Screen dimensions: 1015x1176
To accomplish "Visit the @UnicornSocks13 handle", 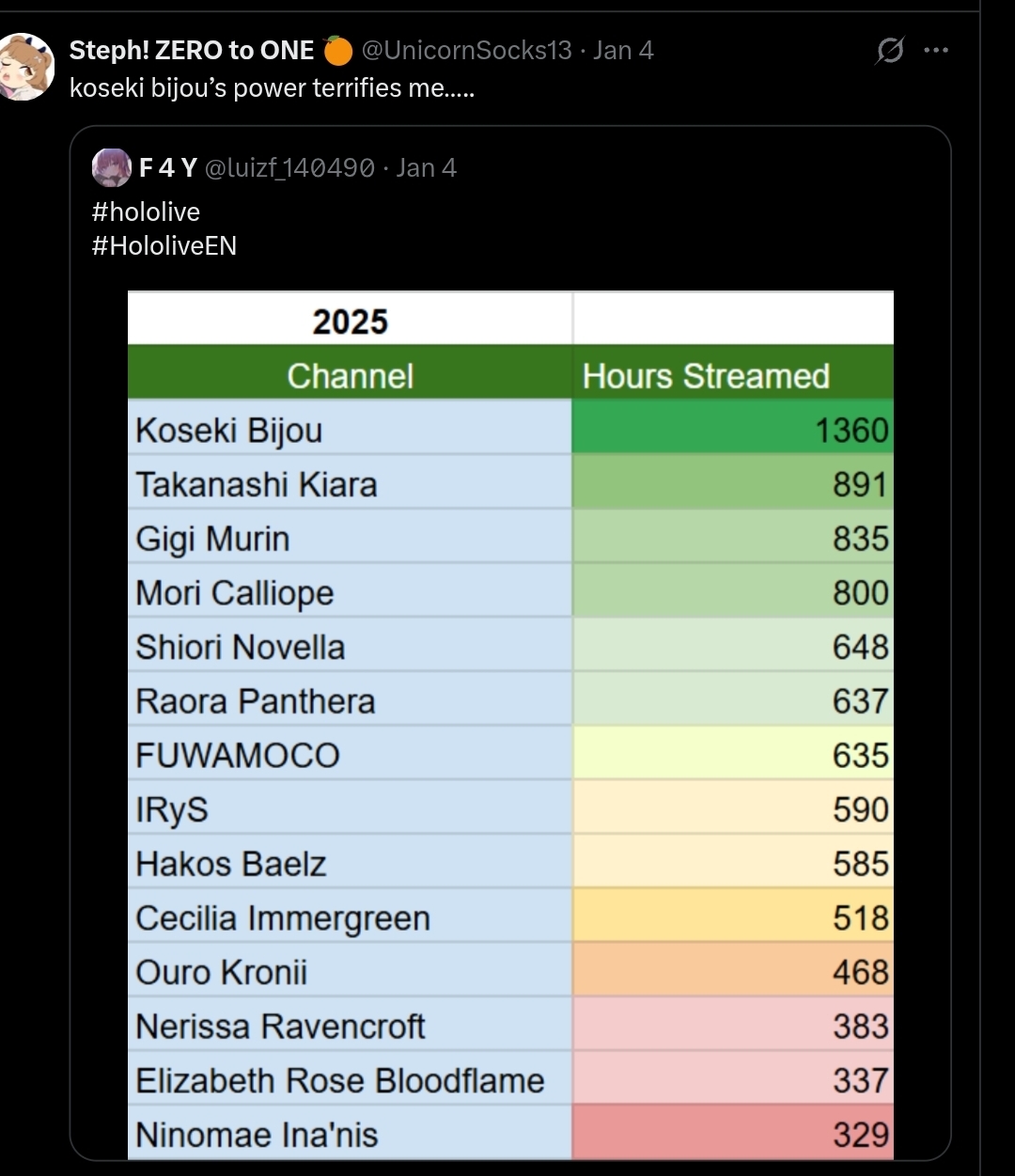I will (x=466, y=50).
